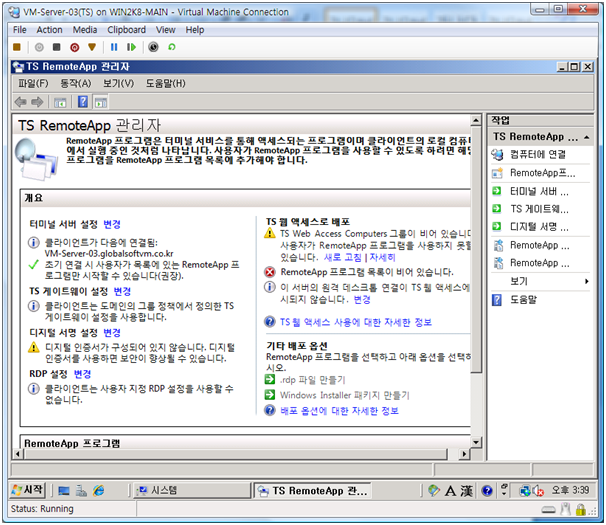This screenshot has width=606, height=525.
Task: Click the horizontal scrollbar left arrow
Action: (x=18, y=453)
